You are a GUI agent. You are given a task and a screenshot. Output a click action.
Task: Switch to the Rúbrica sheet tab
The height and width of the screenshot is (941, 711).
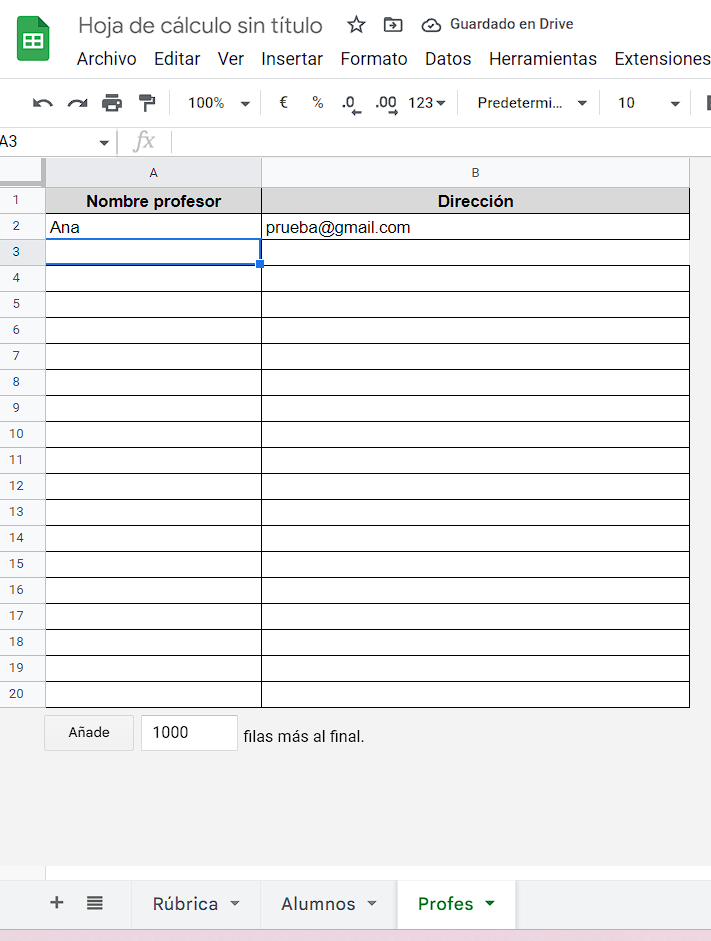(x=185, y=904)
